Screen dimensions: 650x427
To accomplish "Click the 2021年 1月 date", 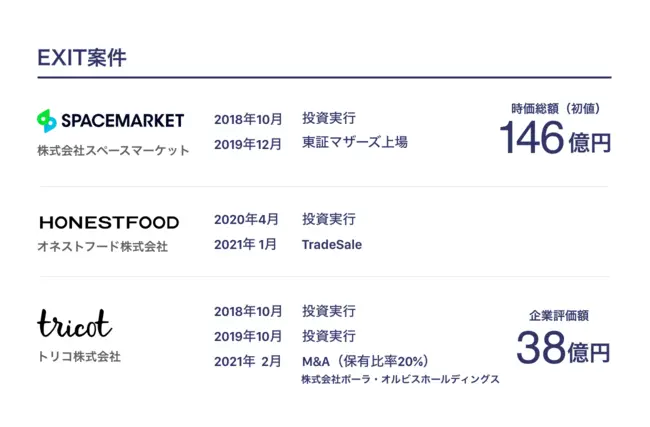I will [245, 245].
